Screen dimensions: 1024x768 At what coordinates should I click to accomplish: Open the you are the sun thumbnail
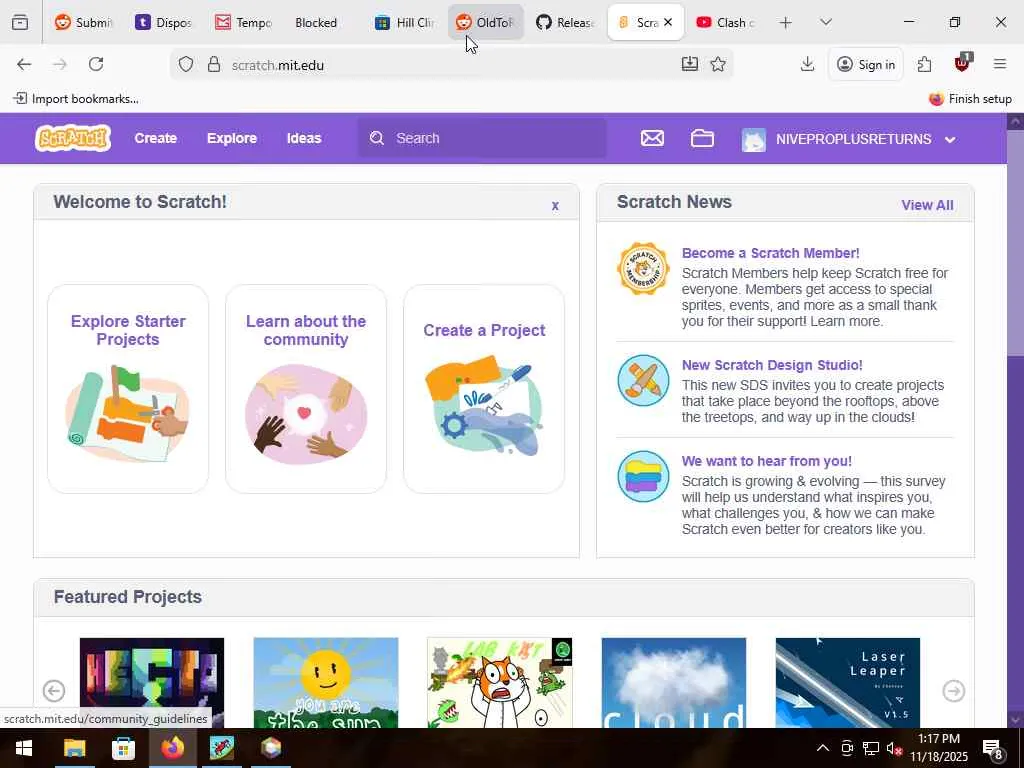pyautogui.click(x=325, y=683)
